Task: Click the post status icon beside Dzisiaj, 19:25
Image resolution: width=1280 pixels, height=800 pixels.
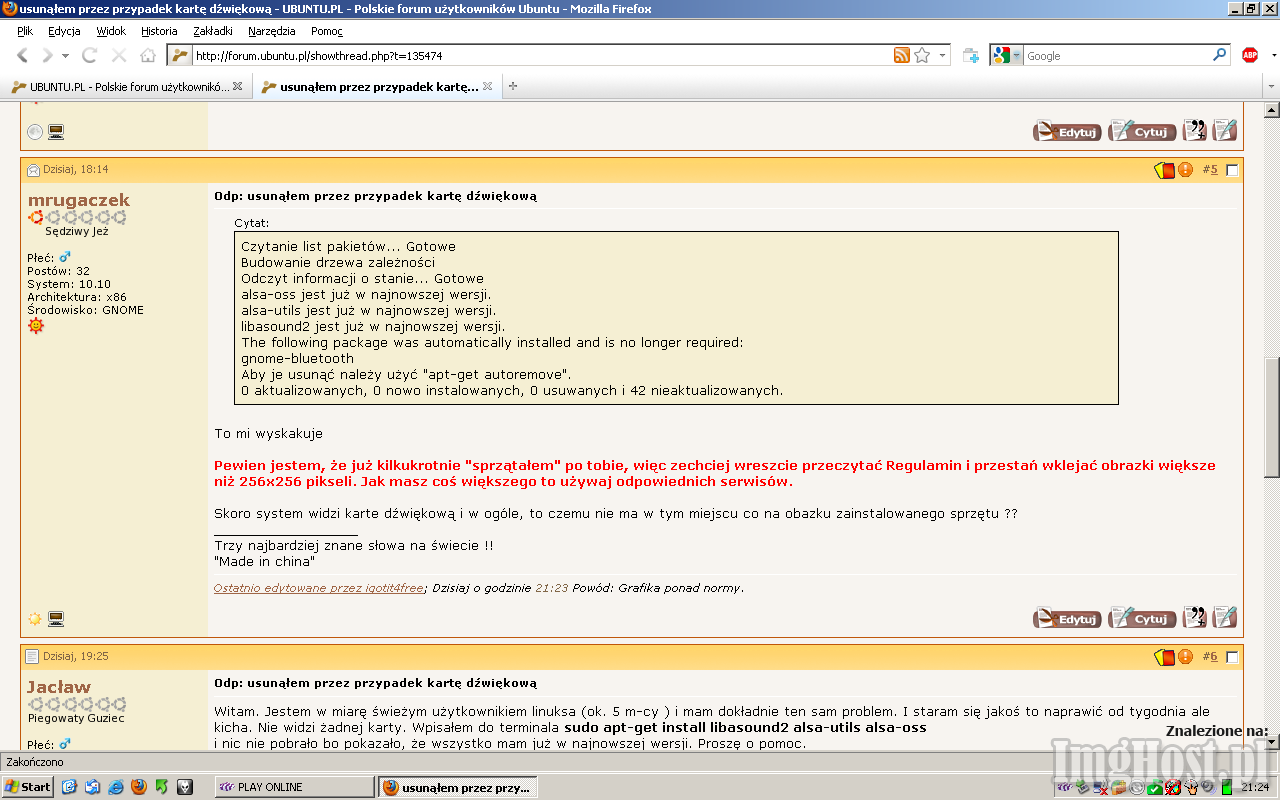Action: (33, 657)
